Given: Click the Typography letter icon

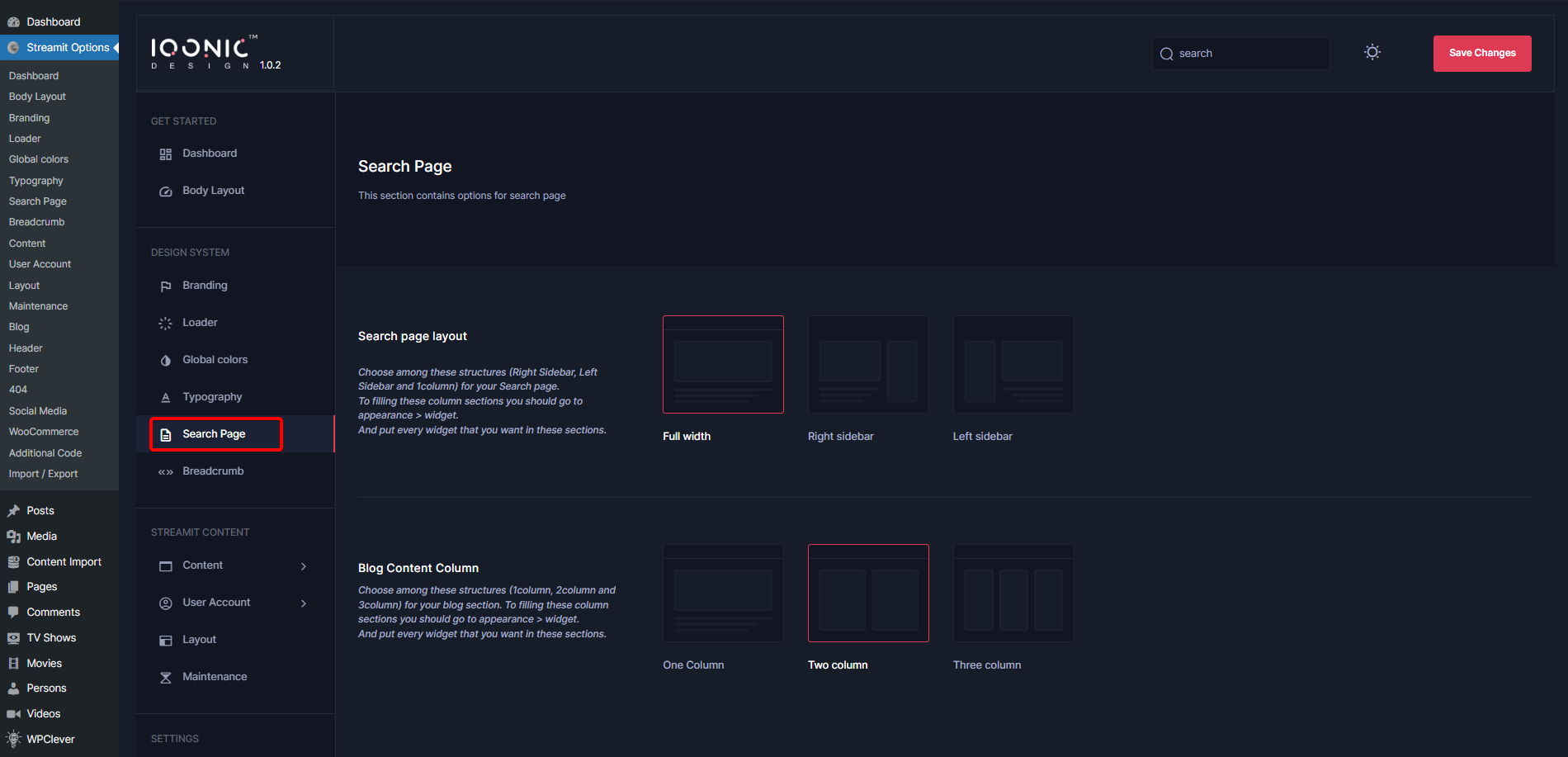Looking at the screenshot, I should pyautogui.click(x=165, y=398).
